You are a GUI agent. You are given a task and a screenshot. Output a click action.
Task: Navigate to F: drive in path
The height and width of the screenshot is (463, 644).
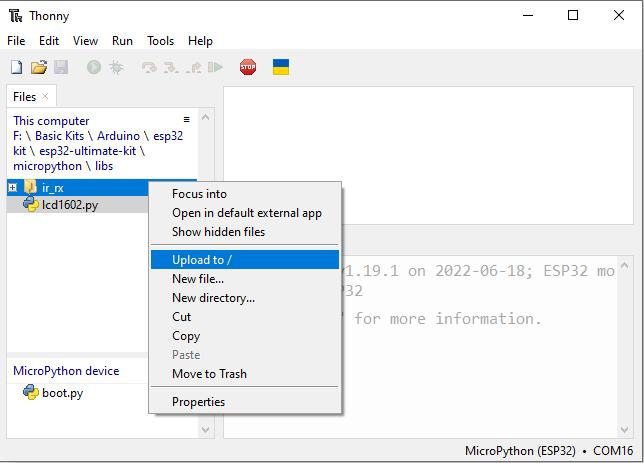[17, 136]
